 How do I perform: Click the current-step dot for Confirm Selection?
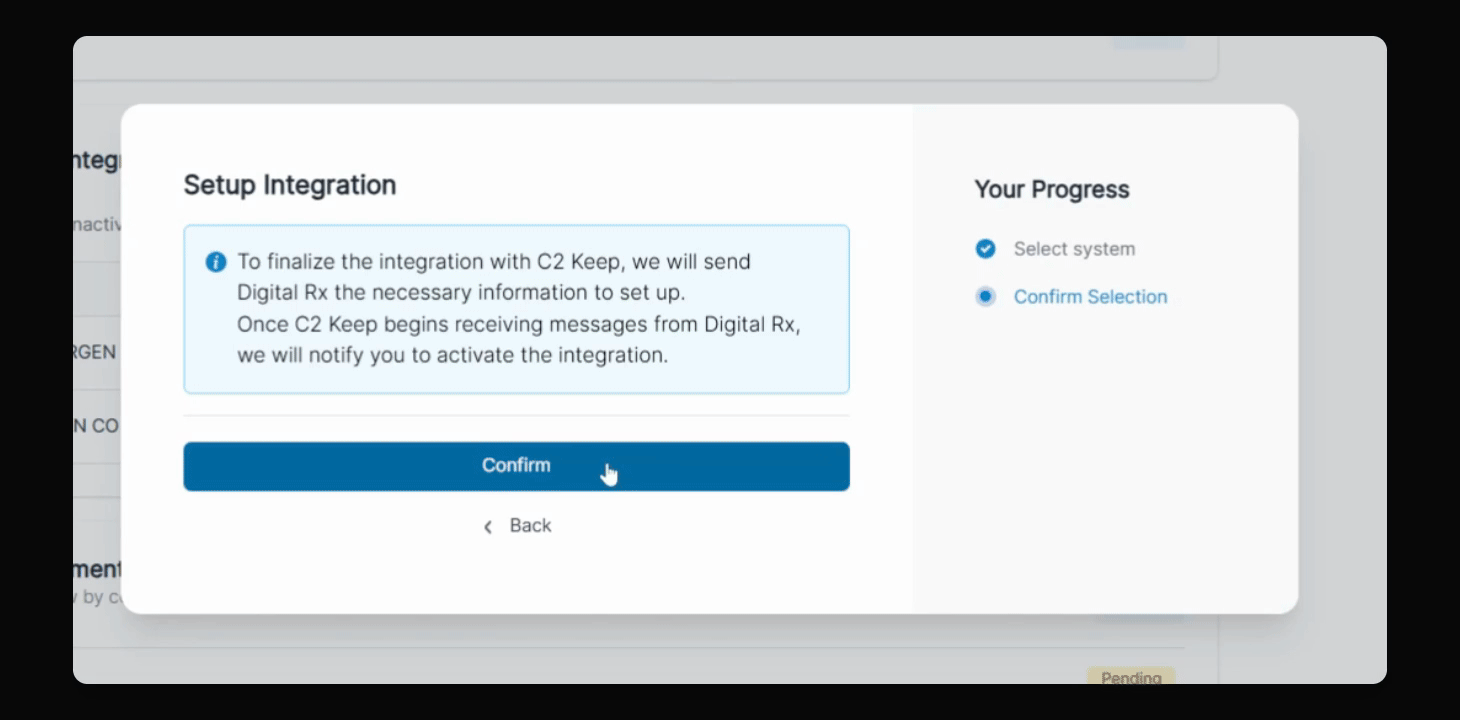(x=985, y=297)
